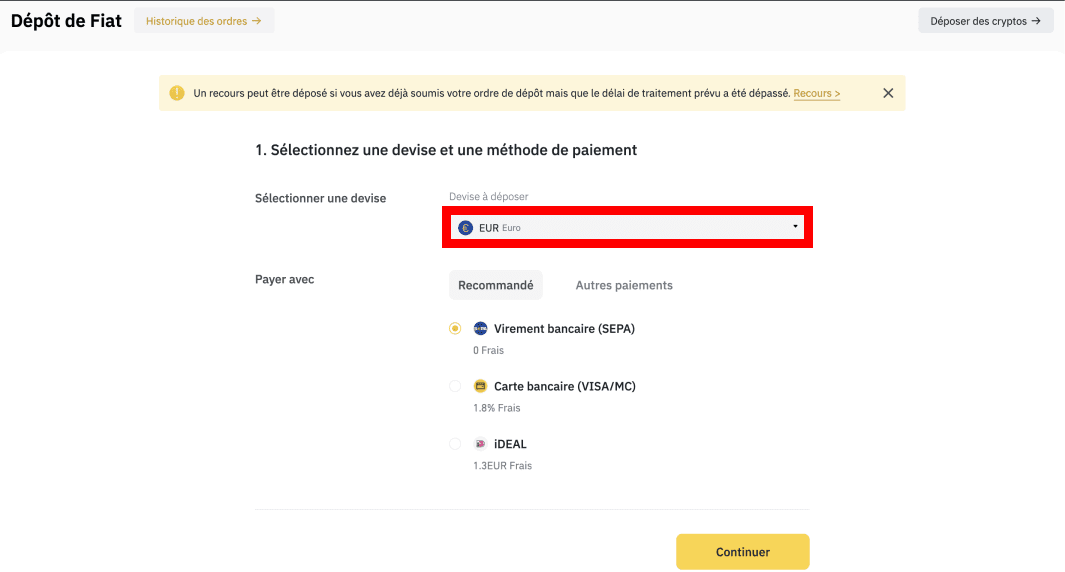
Task: Open Historique des ordres button
Action: [x=204, y=21]
